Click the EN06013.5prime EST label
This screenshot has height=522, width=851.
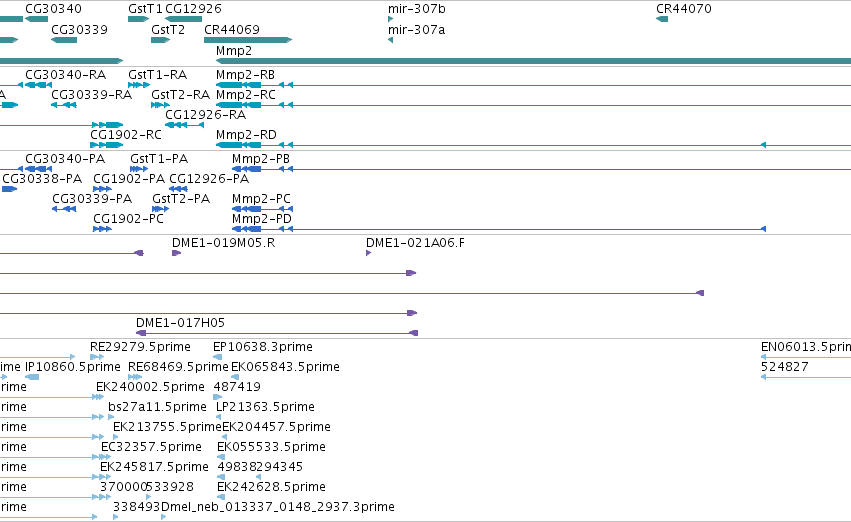[x=806, y=347]
